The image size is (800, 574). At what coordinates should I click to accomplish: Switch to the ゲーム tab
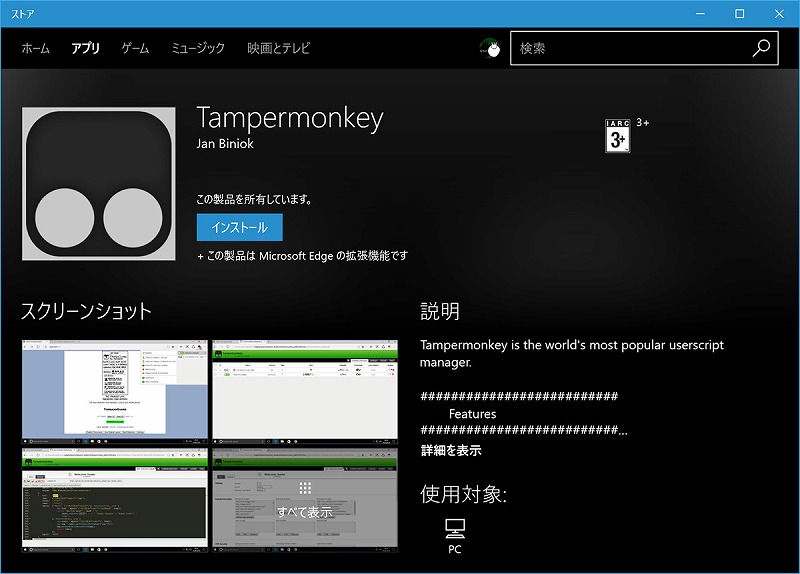pyautogui.click(x=135, y=48)
